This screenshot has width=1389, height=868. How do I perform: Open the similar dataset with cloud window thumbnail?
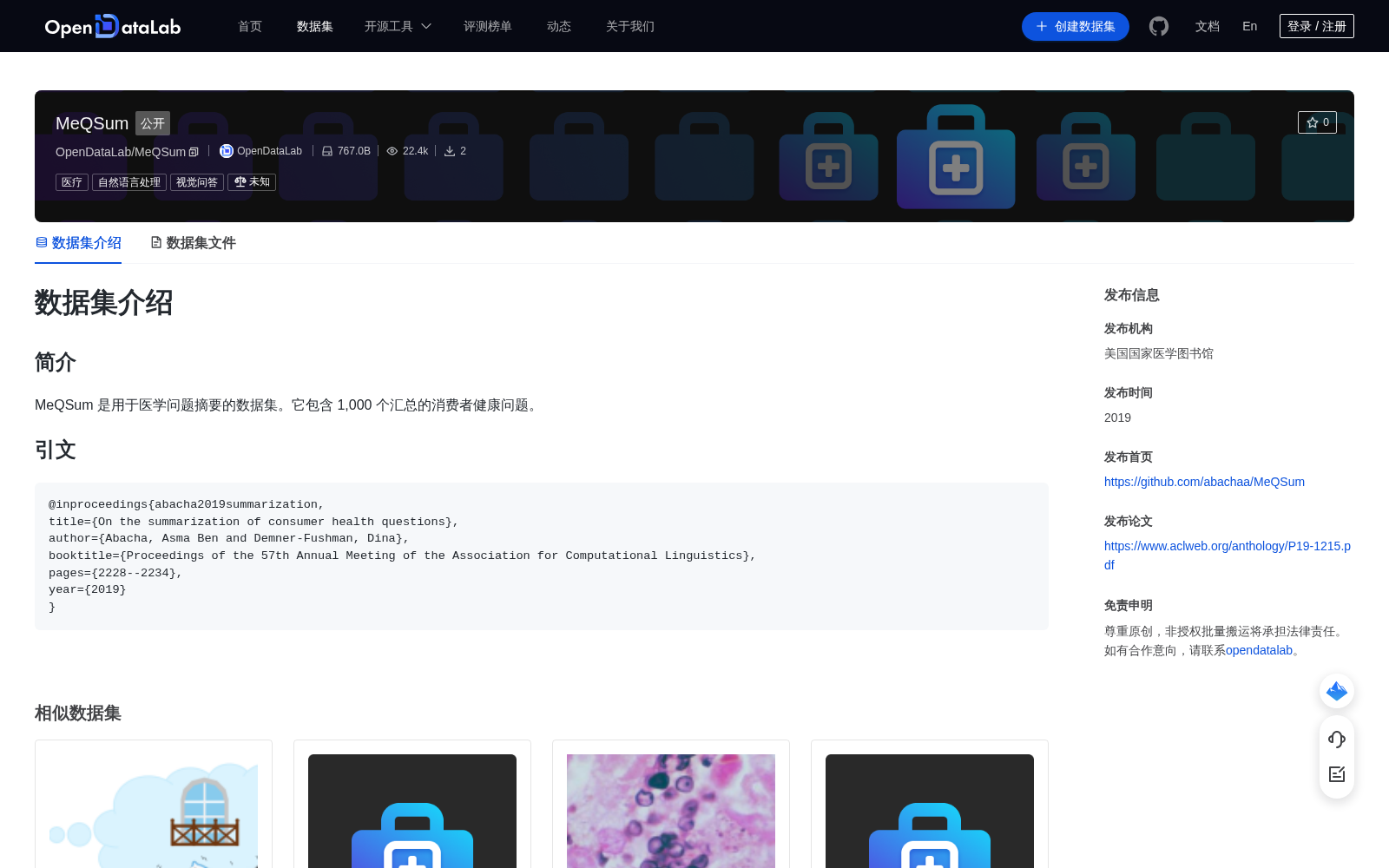coord(154,811)
